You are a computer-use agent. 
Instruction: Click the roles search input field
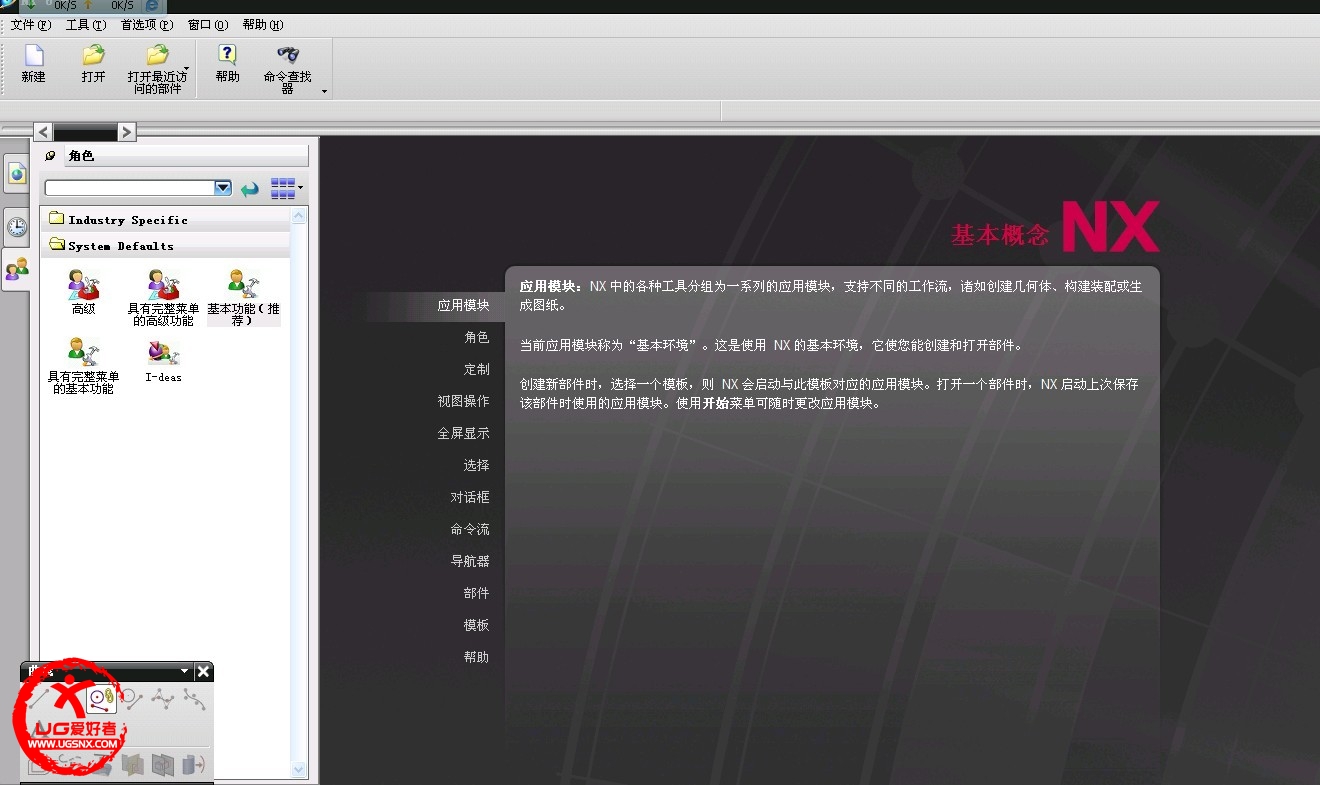(129, 188)
